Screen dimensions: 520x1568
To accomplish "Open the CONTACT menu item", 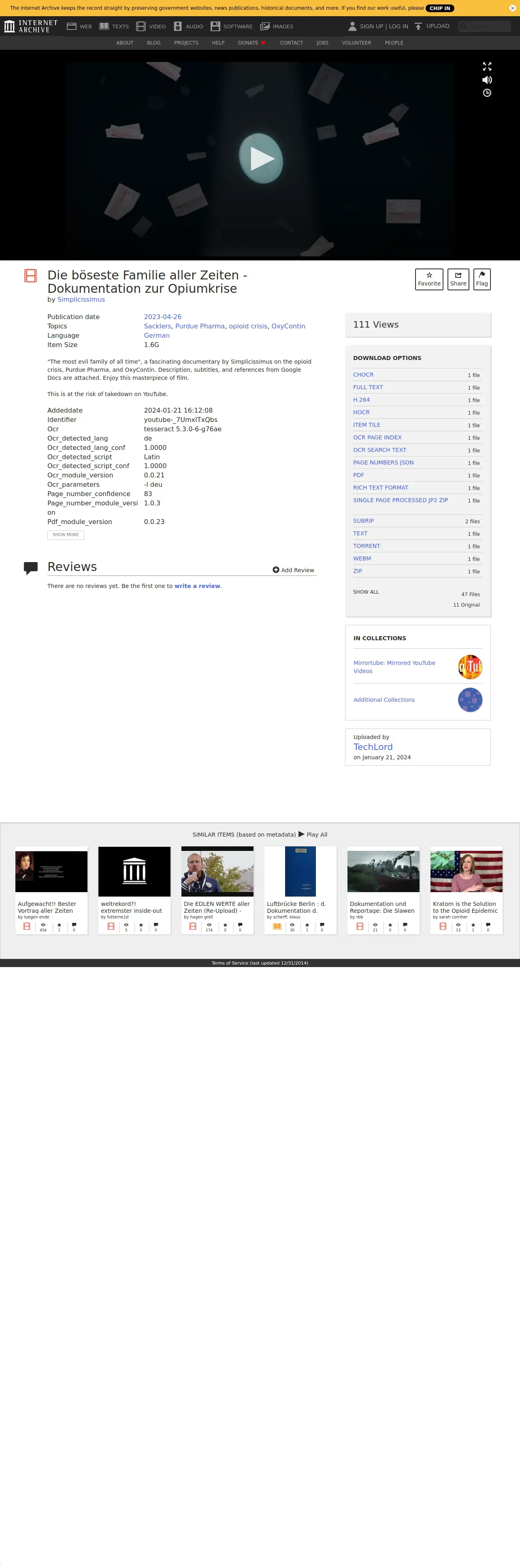I will (x=292, y=43).
